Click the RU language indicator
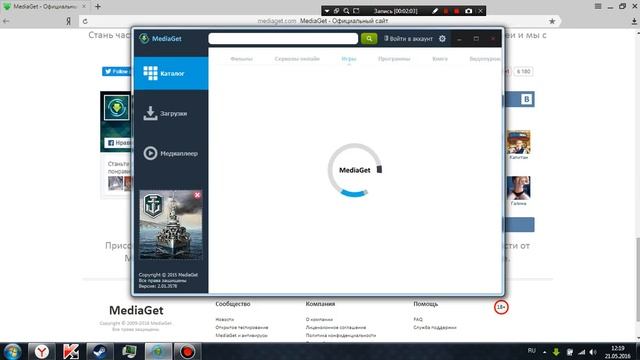 pyautogui.click(x=531, y=351)
